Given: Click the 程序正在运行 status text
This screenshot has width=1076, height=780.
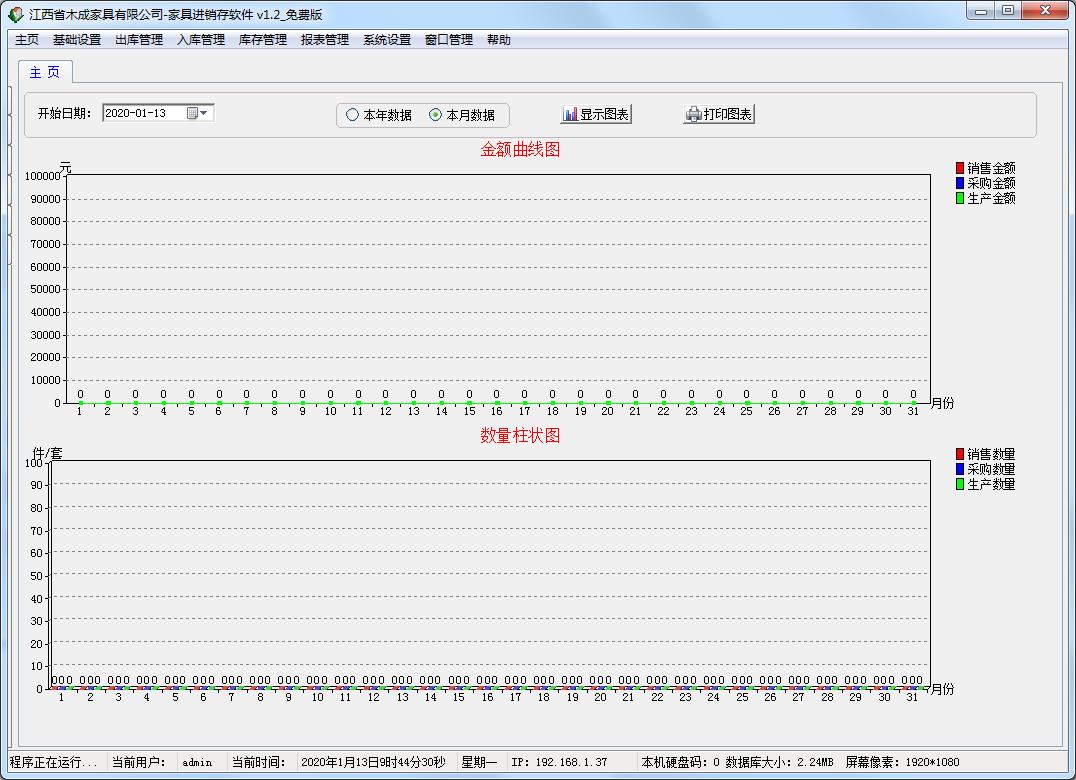Looking at the screenshot, I should click(x=54, y=762).
